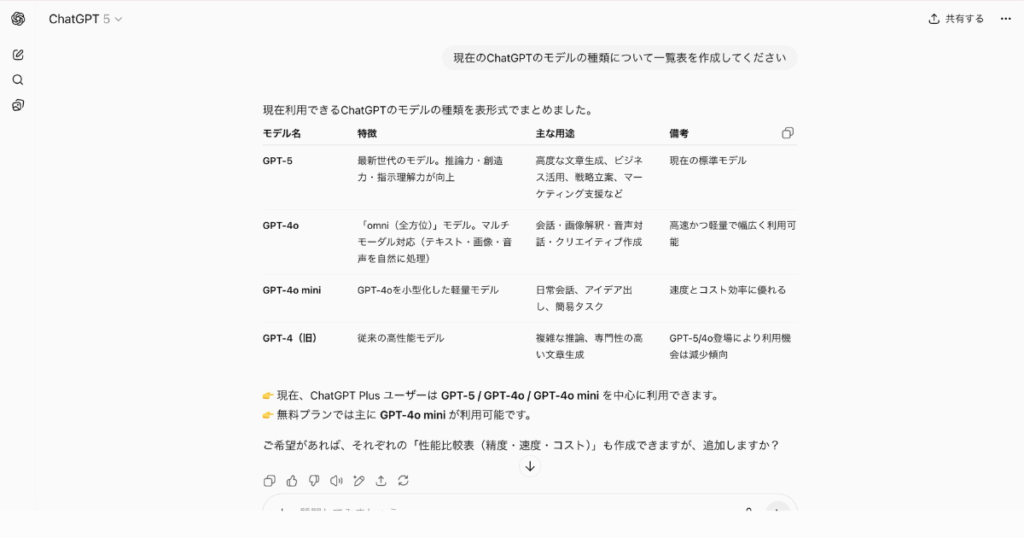Click the 特徴 column header

click(x=367, y=133)
